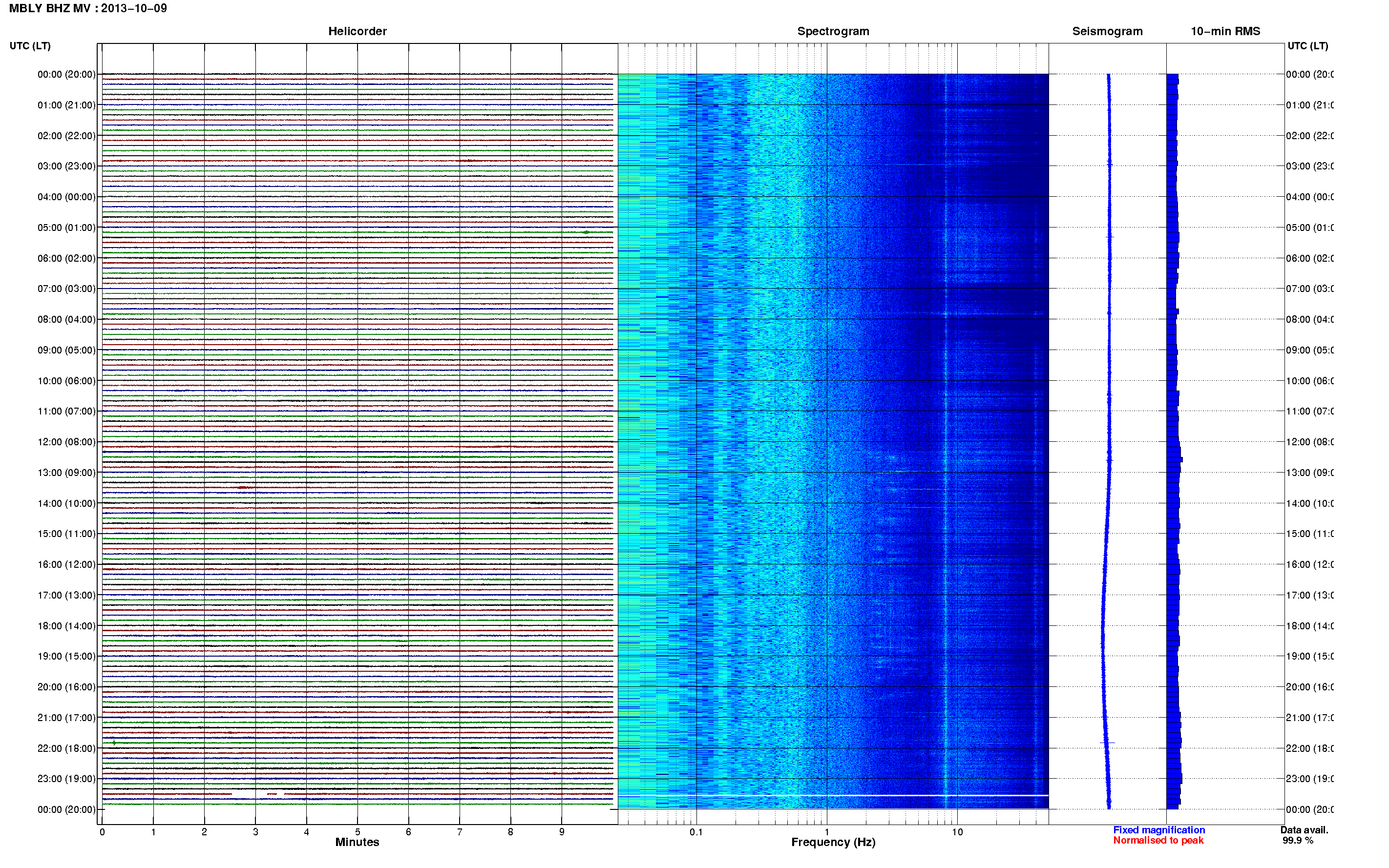The image size is (1389, 868).
Task: Click the blue Fixed magnification legend text
Action: [x=1159, y=830]
